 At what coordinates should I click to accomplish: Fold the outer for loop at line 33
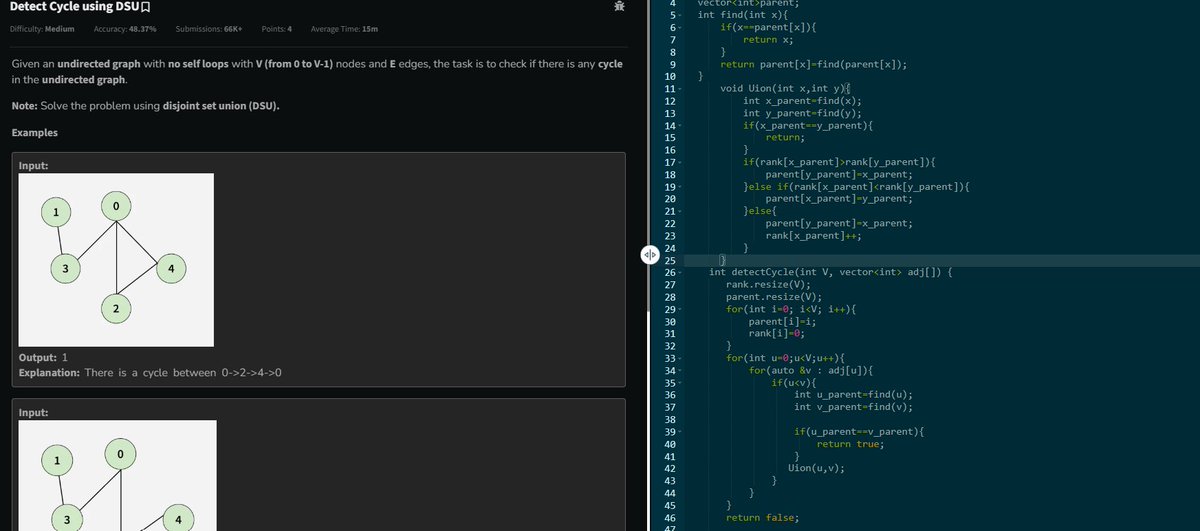[680, 358]
